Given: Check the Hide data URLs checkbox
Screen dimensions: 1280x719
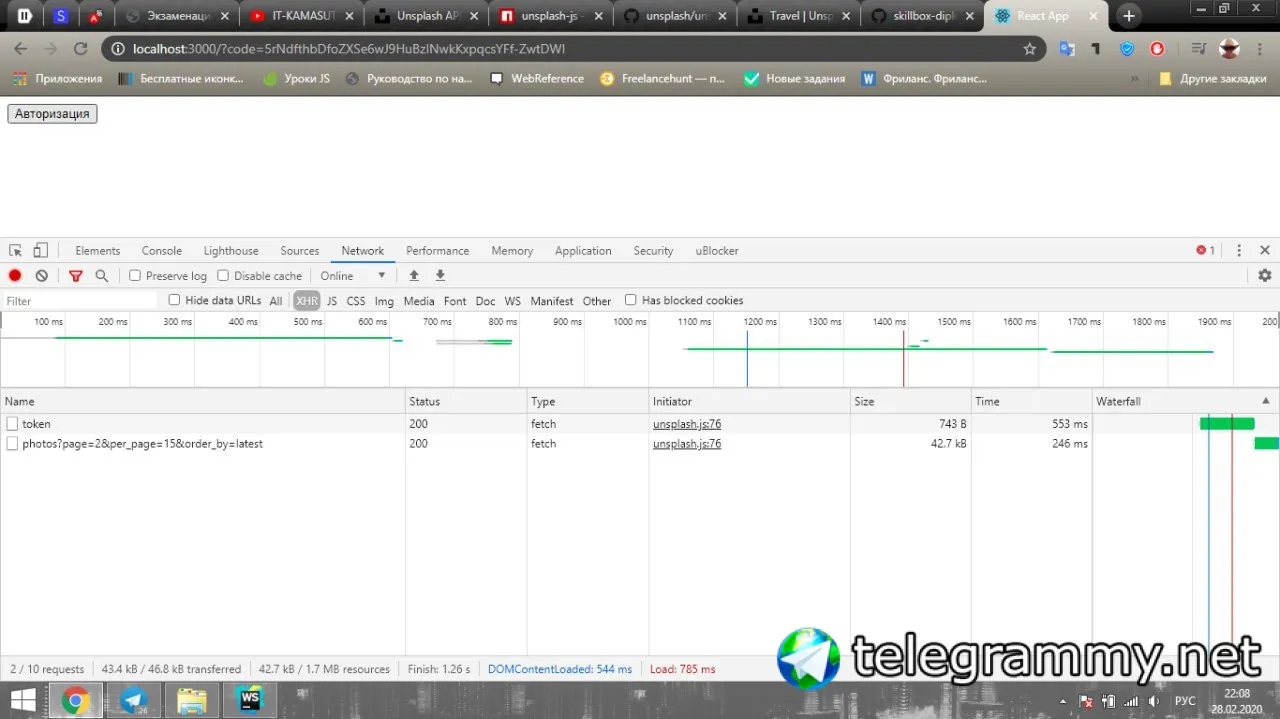Looking at the screenshot, I should coord(174,300).
